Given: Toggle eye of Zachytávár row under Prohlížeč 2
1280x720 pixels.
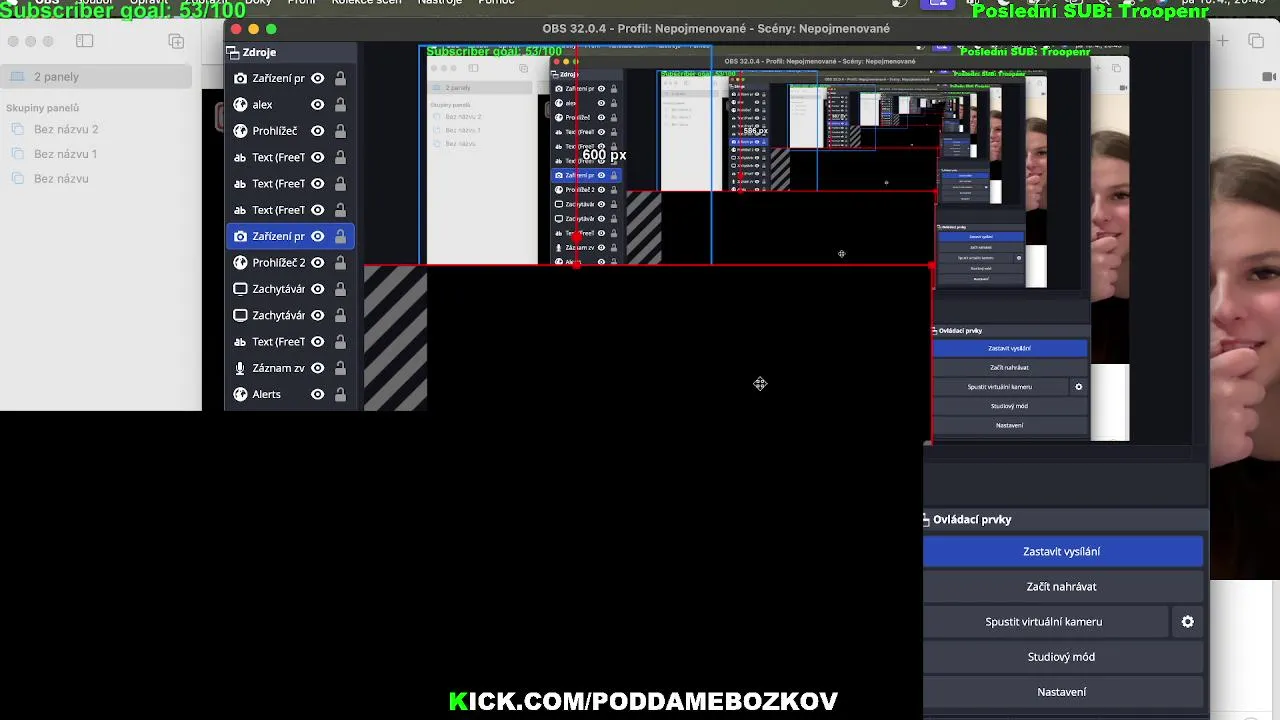Looking at the screenshot, I should (317, 289).
